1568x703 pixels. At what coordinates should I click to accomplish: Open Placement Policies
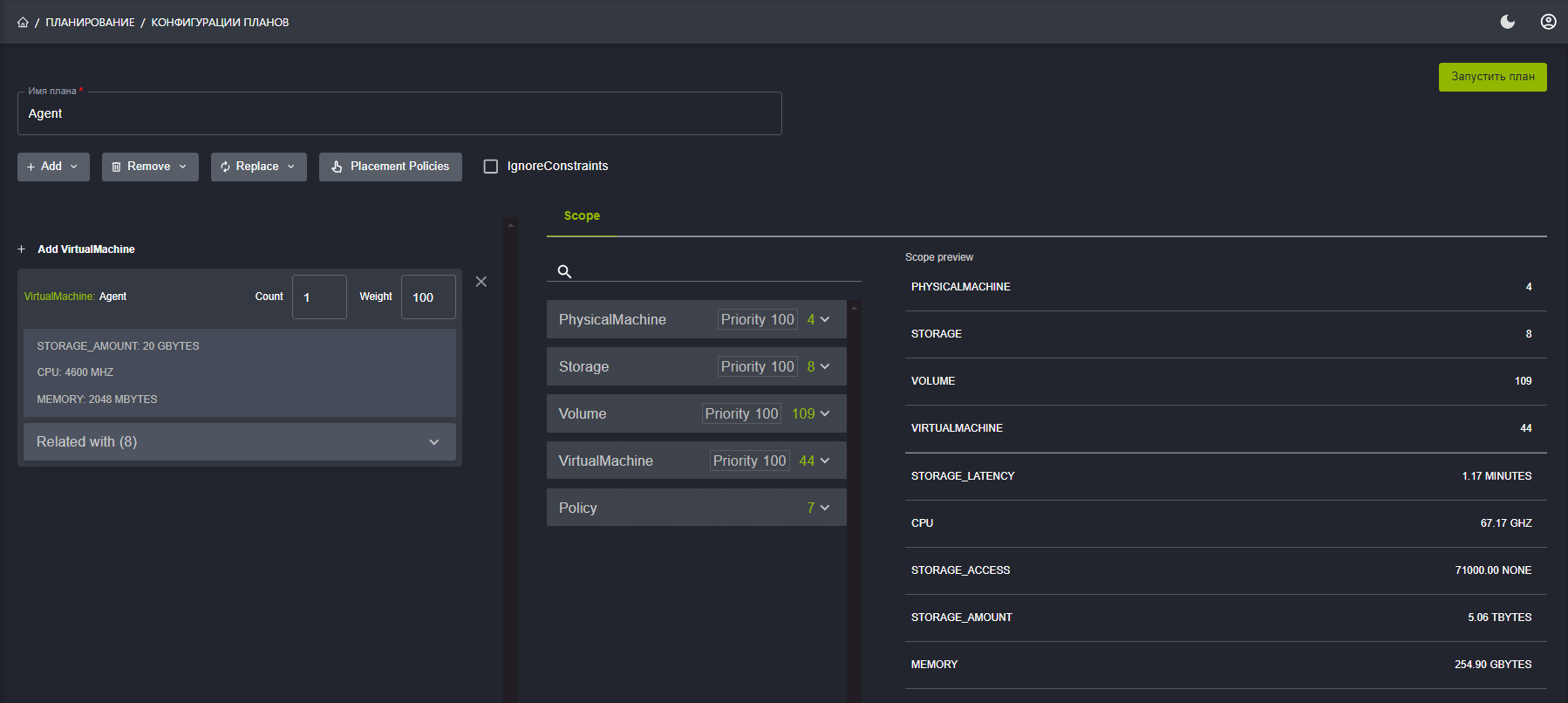pyautogui.click(x=391, y=167)
